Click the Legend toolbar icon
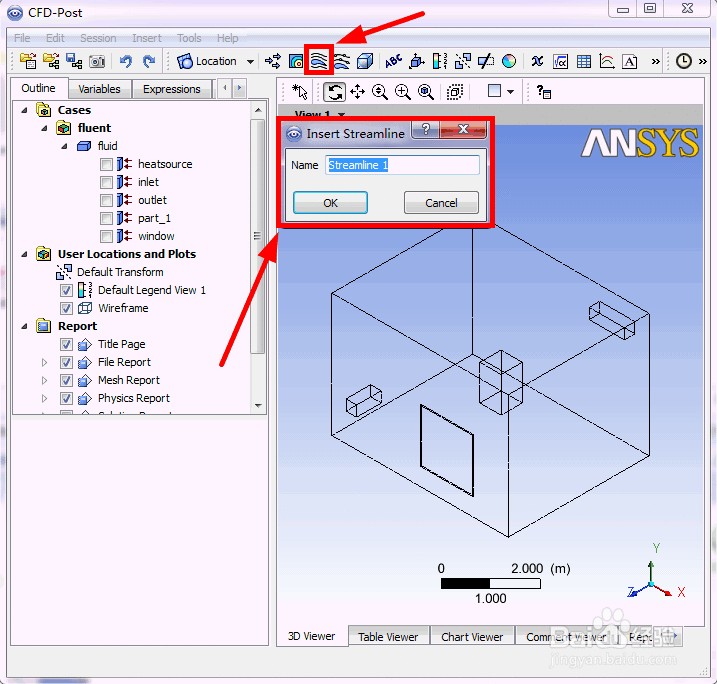717x684 pixels. click(440, 61)
